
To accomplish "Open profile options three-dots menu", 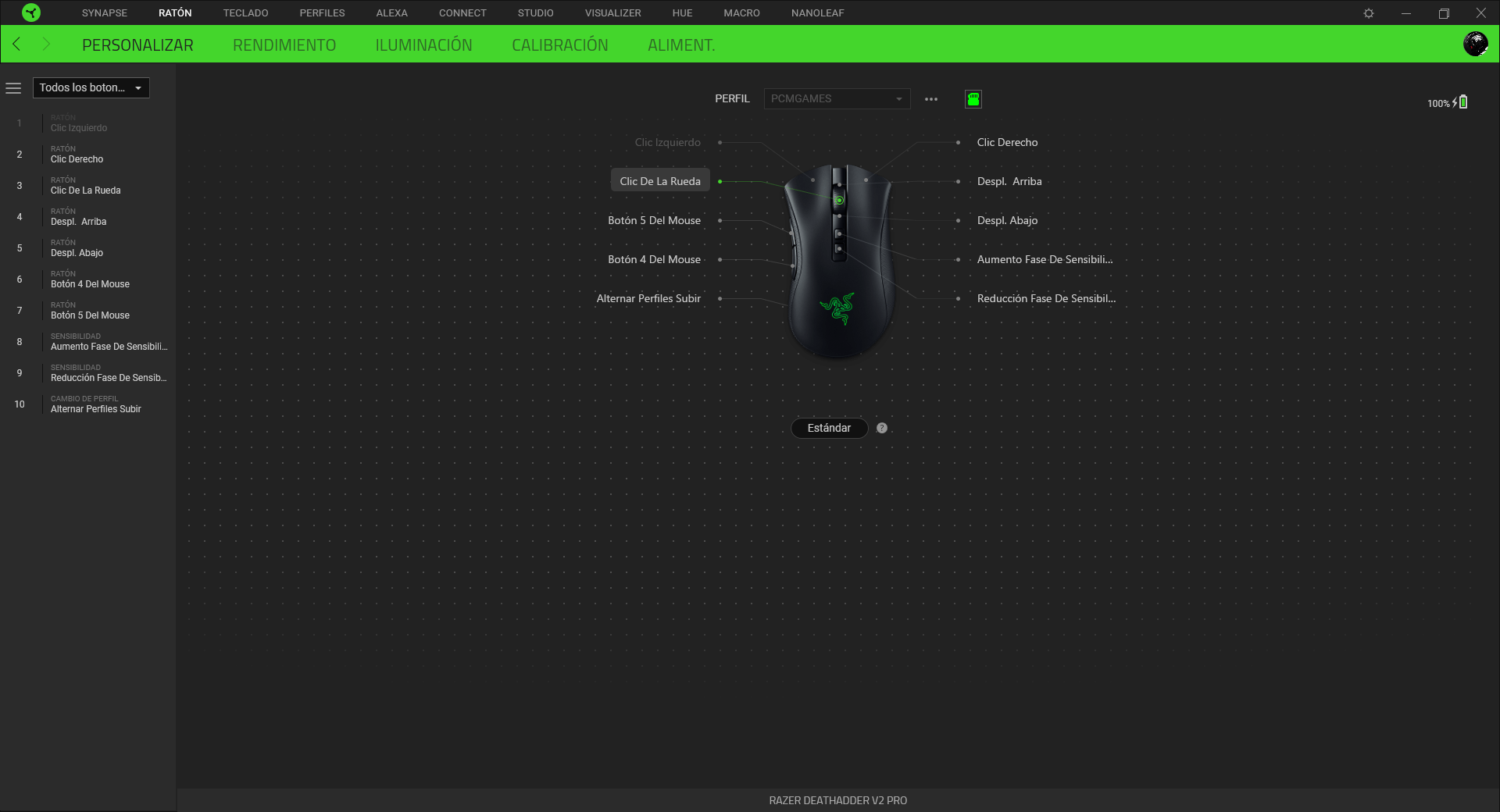I will (x=931, y=99).
